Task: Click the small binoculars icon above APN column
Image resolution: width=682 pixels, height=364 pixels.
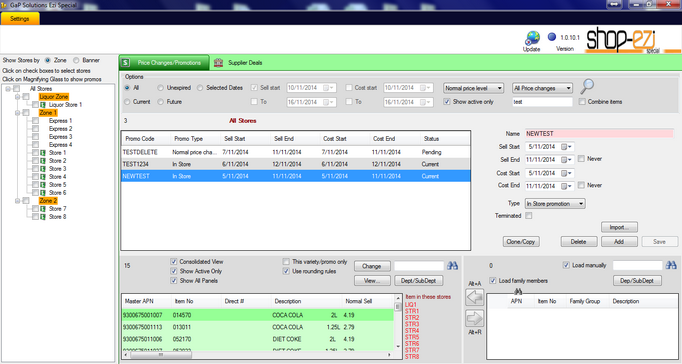Action: (518, 292)
